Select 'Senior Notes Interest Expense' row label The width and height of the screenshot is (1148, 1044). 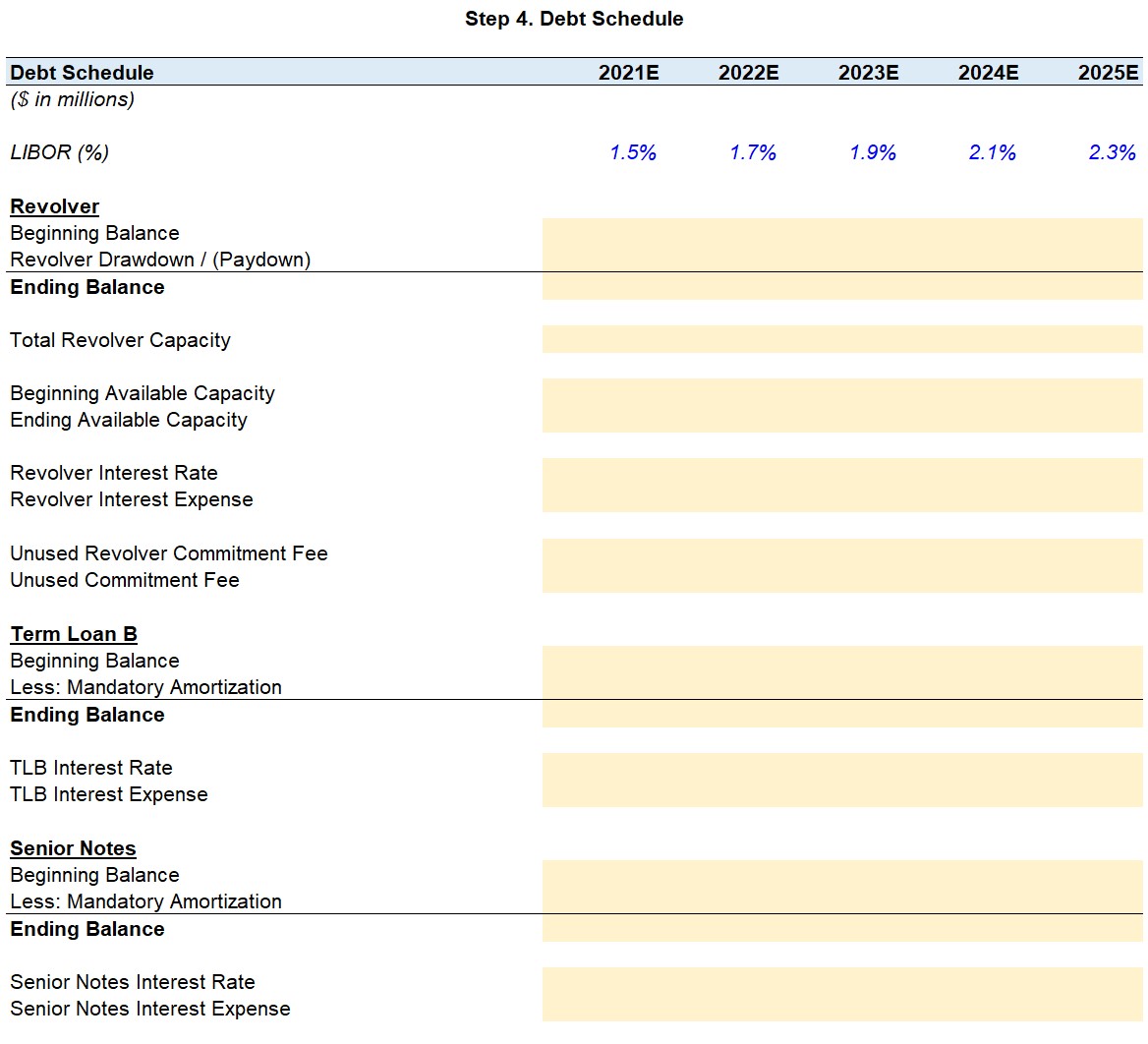[x=150, y=1009]
